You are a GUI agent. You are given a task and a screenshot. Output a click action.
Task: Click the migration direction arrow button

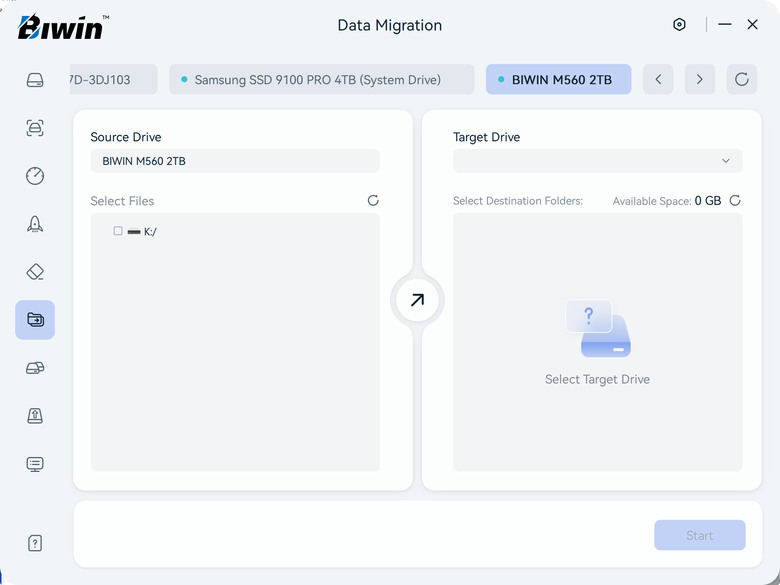pos(417,300)
